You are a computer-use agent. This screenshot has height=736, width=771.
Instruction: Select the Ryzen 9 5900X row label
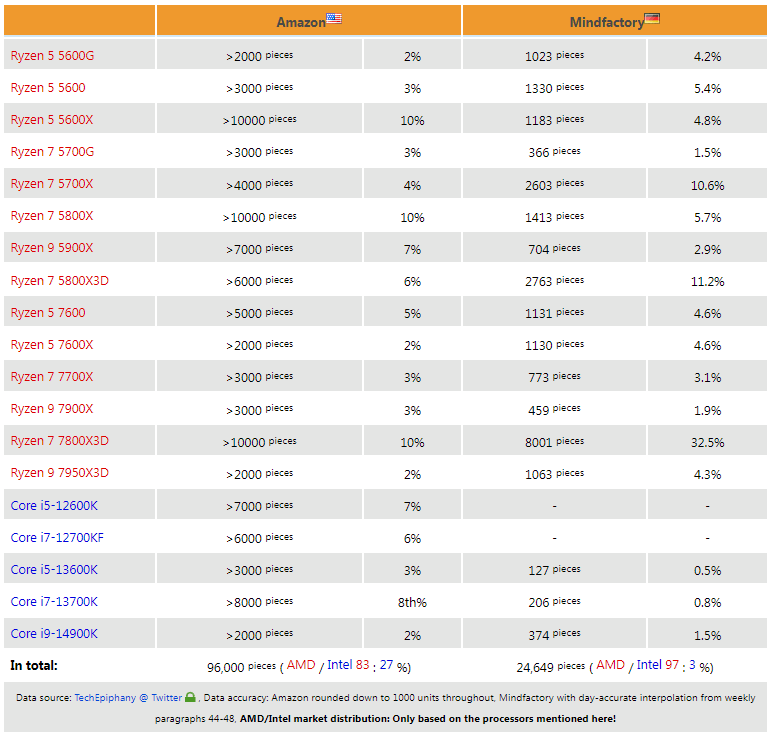[x=52, y=247]
